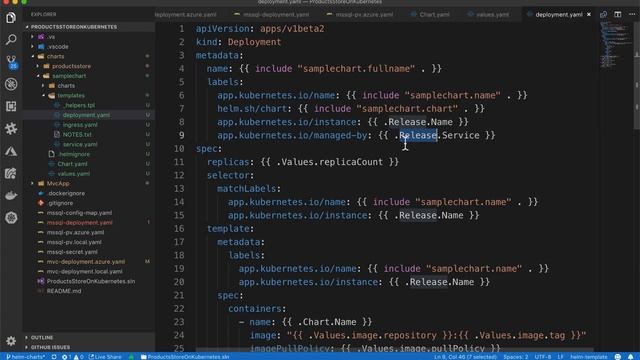Click the split editor icon
Screen dimensions: 640x360
[618, 14]
